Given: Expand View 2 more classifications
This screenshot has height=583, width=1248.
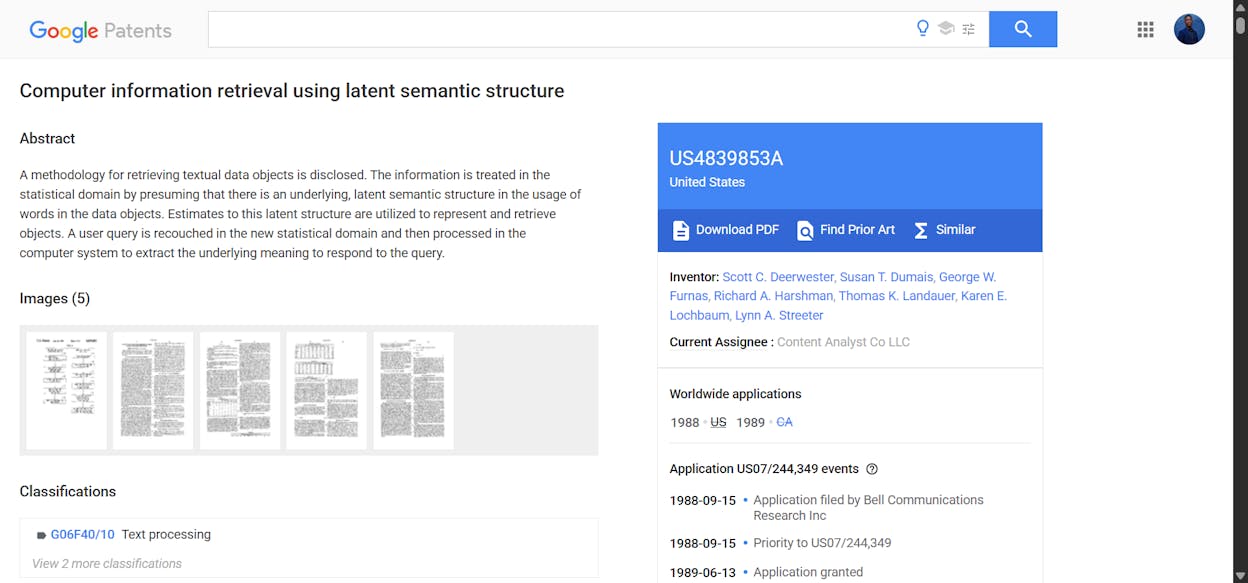Looking at the screenshot, I should (107, 563).
